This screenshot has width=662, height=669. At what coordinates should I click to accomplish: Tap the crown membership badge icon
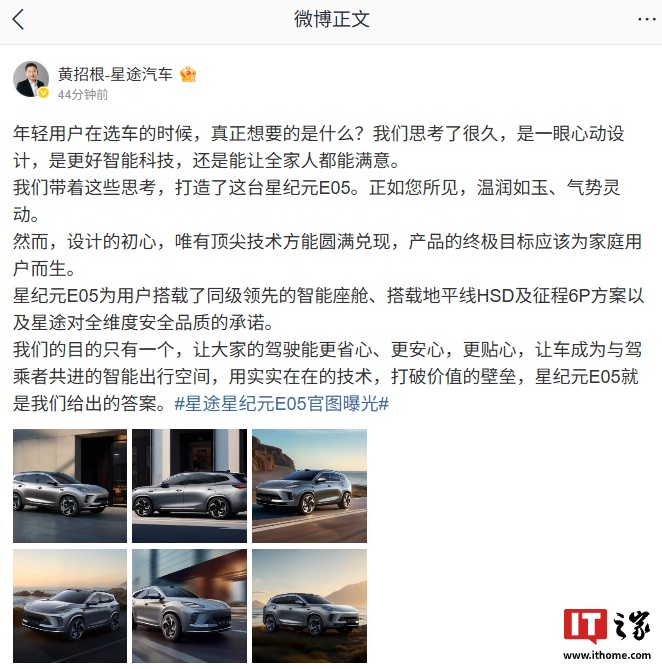point(188,75)
